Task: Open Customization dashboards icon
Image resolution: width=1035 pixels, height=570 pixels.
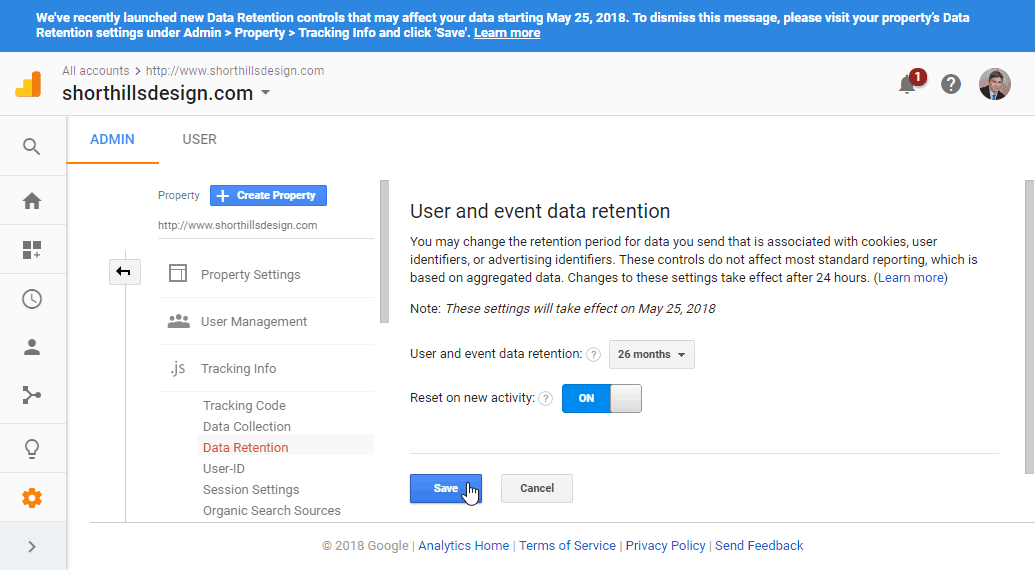Action: [32, 249]
